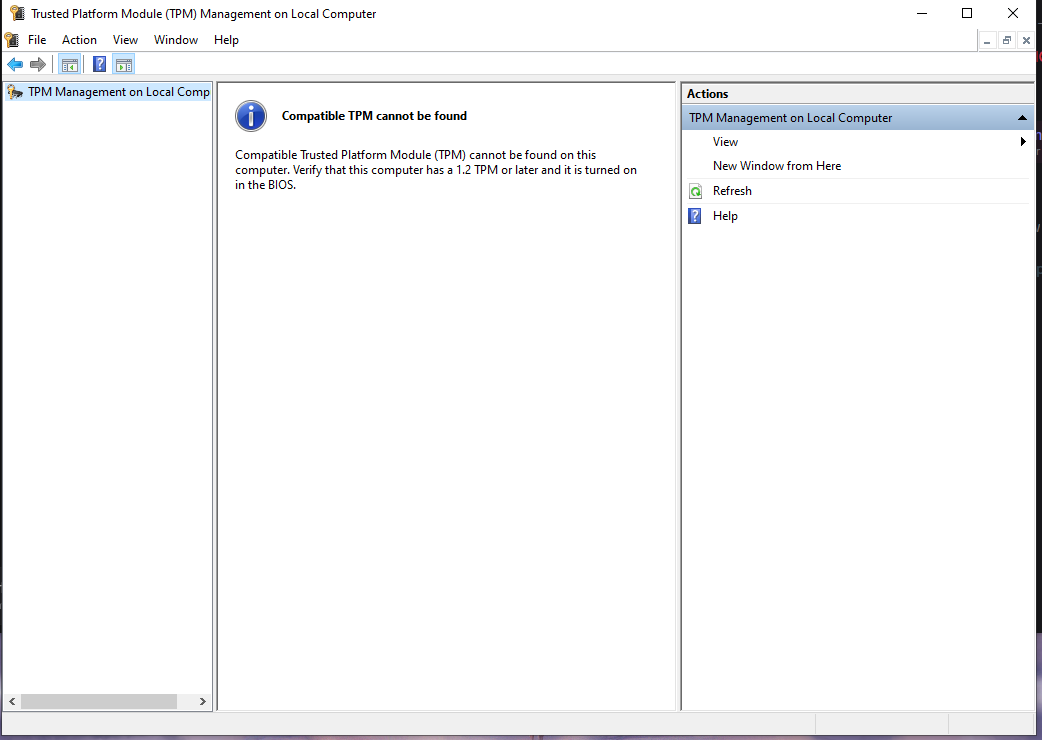Click Refresh in the Actions pane
The height and width of the screenshot is (740, 1042).
pos(732,191)
